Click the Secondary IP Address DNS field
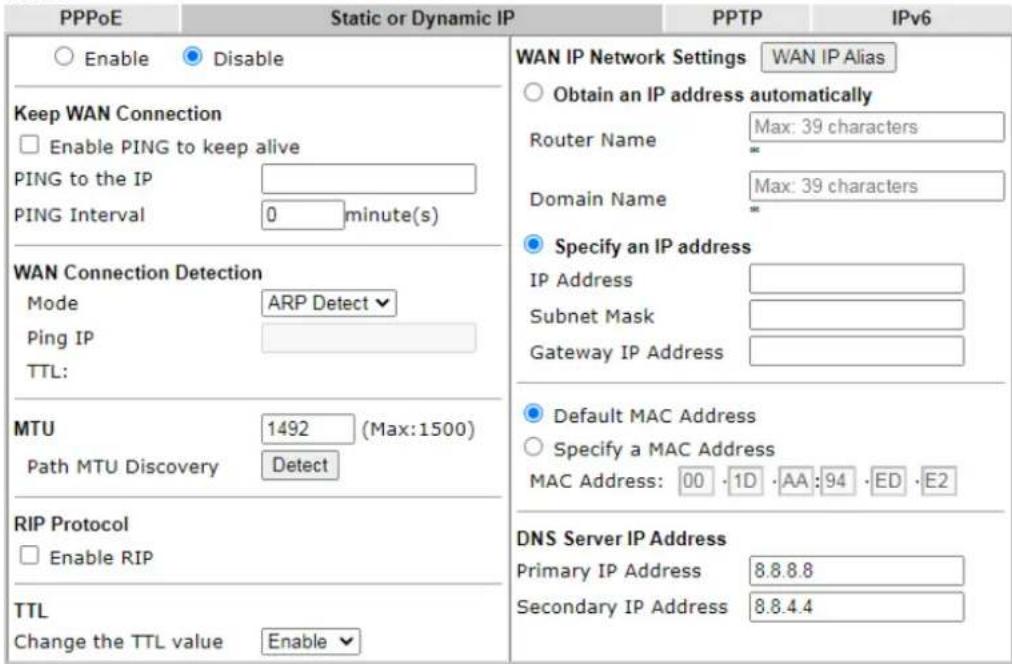Viewport: 1012px width, 664px height. [x=856, y=607]
